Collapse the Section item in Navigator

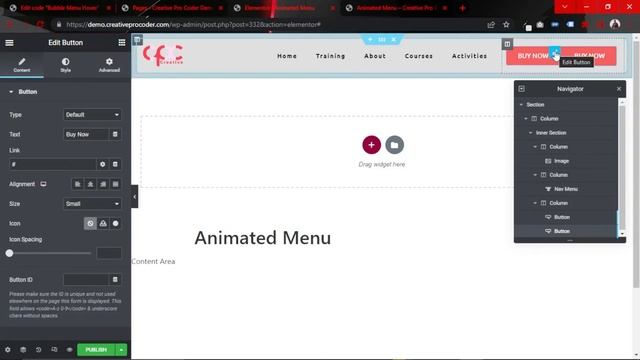(x=521, y=104)
